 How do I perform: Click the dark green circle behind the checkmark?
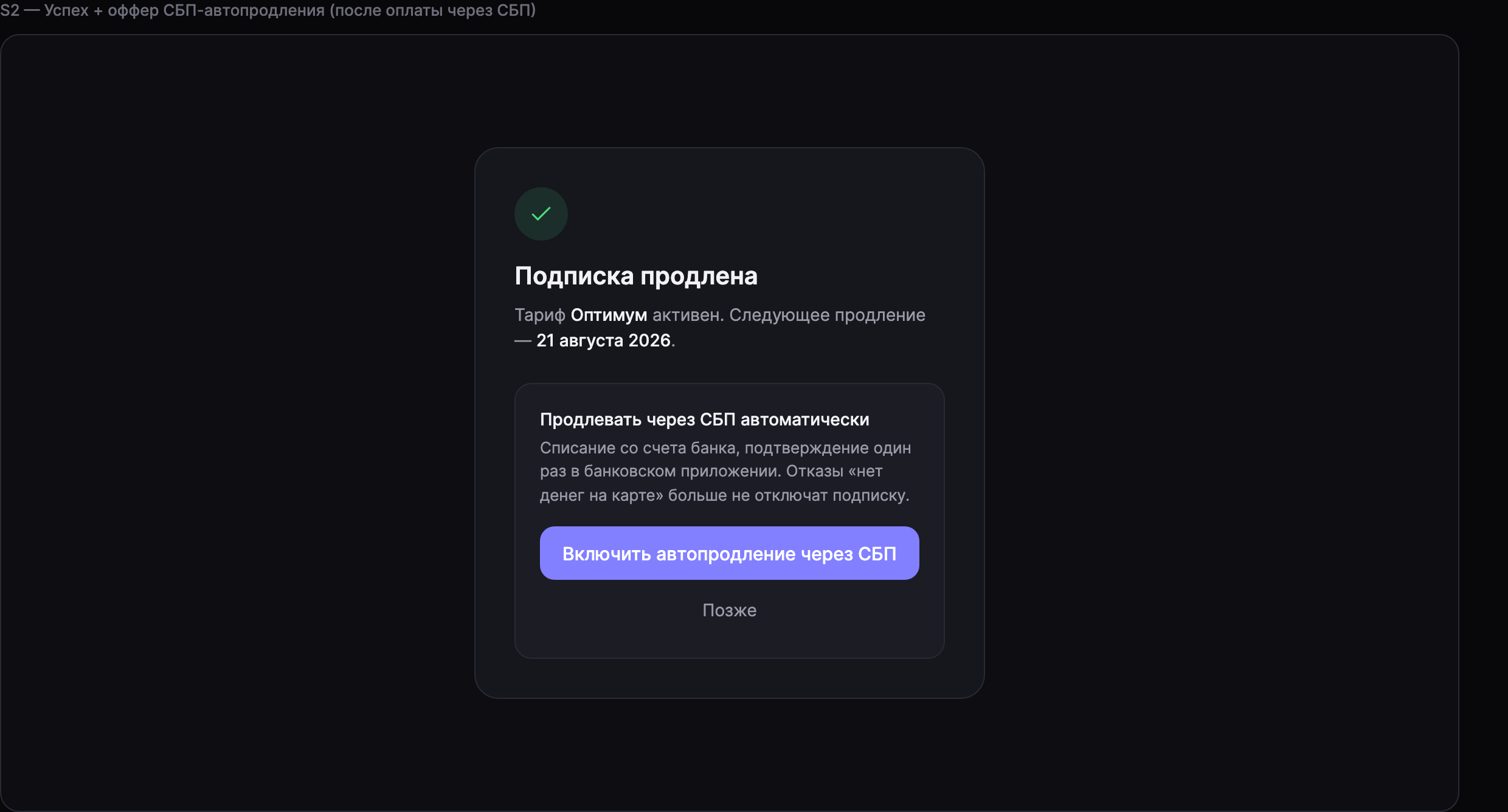pos(541,214)
